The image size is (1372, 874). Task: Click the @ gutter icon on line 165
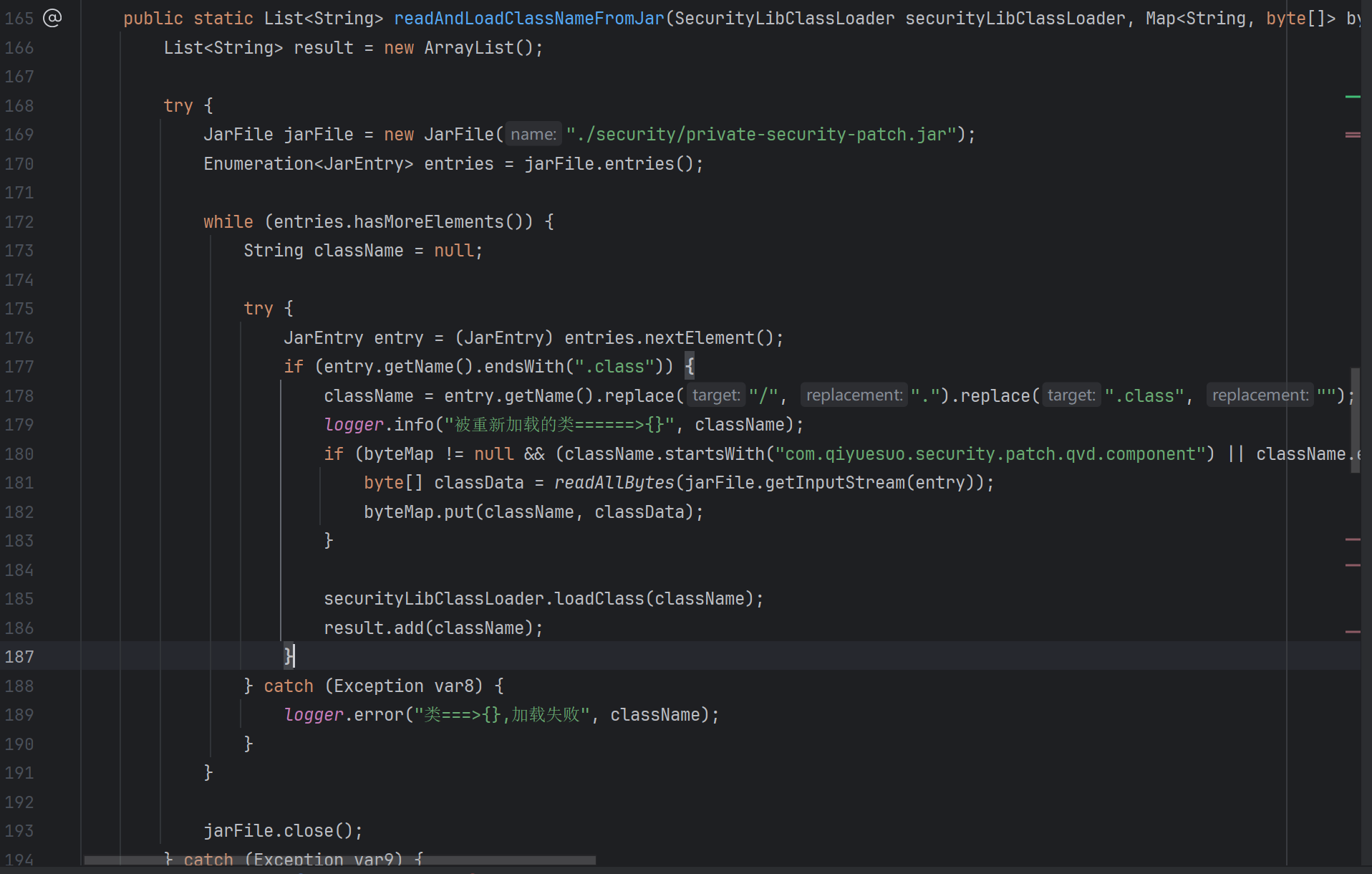(52, 18)
